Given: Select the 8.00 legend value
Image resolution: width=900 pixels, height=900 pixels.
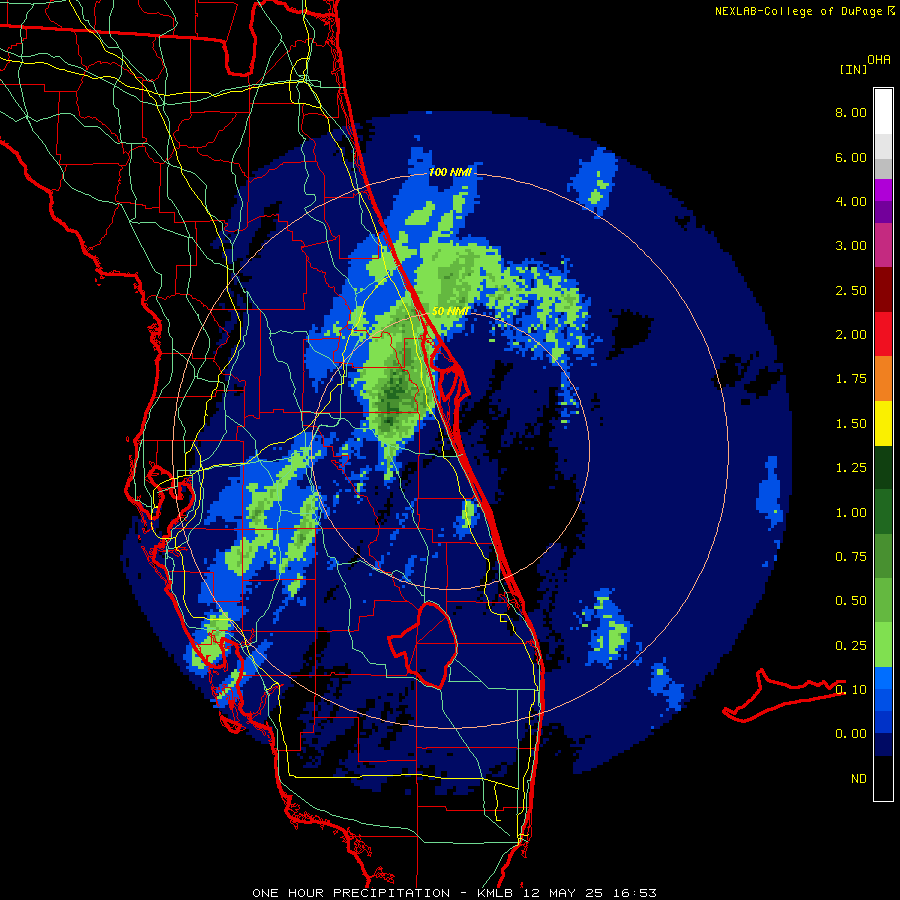Looking at the screenshot, I should (851, 112).
